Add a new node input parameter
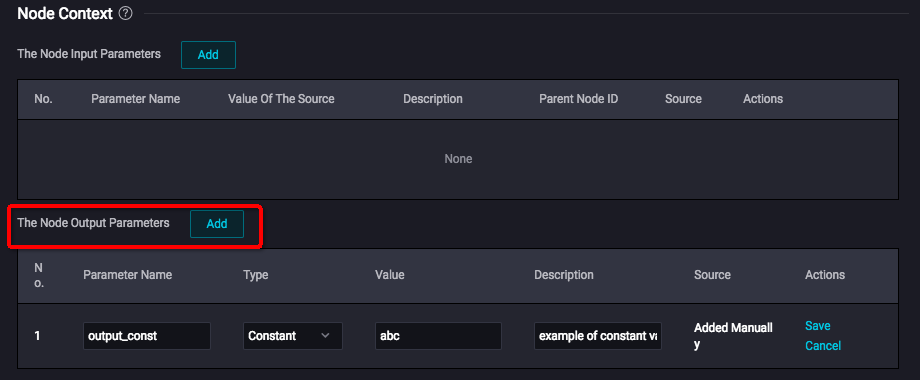 tap(208, 55)
